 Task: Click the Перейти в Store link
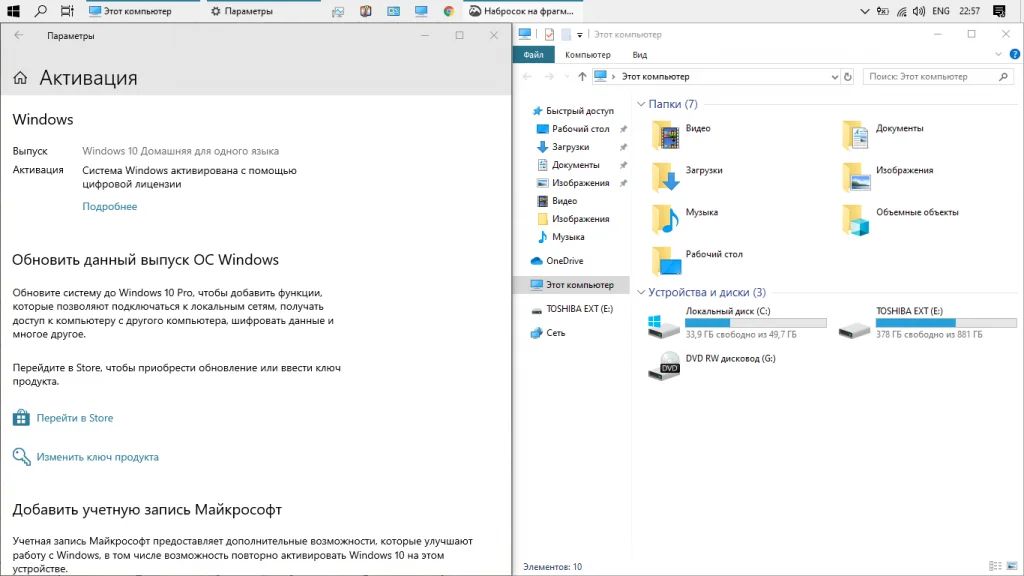point(74,418)
